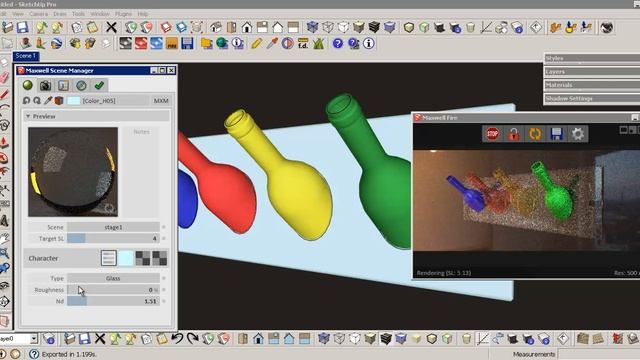Screen dimensions: 640x360
Task: Open the Window menu
Action: click(x=100, y=14)
